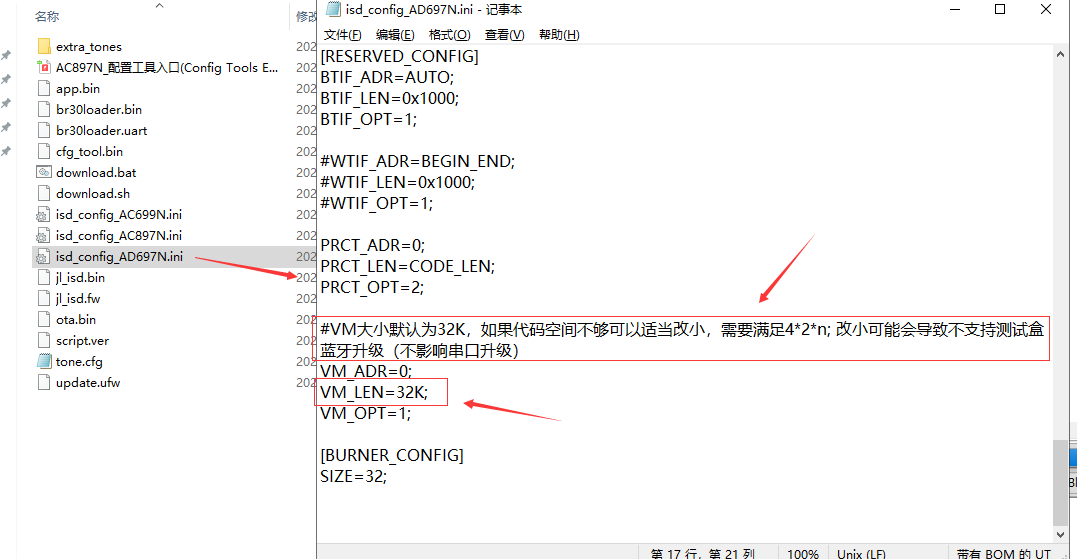Image resolution: width=1077 pixels, height=559 pixels.
Task: Place cursor on the BTIF_ADR=AUTO; line
Action: pyautogui.click(x=387, y=78)
